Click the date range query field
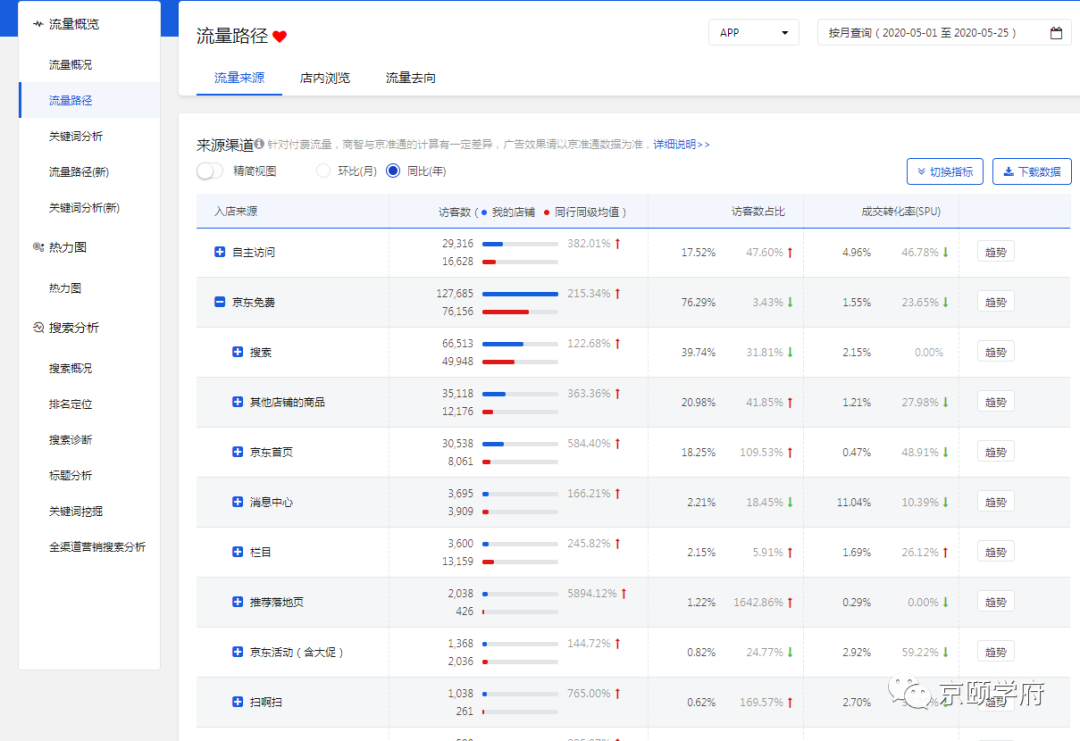Image resolution: width=1080 pixels, height=741 pixels. pos(944,33)
